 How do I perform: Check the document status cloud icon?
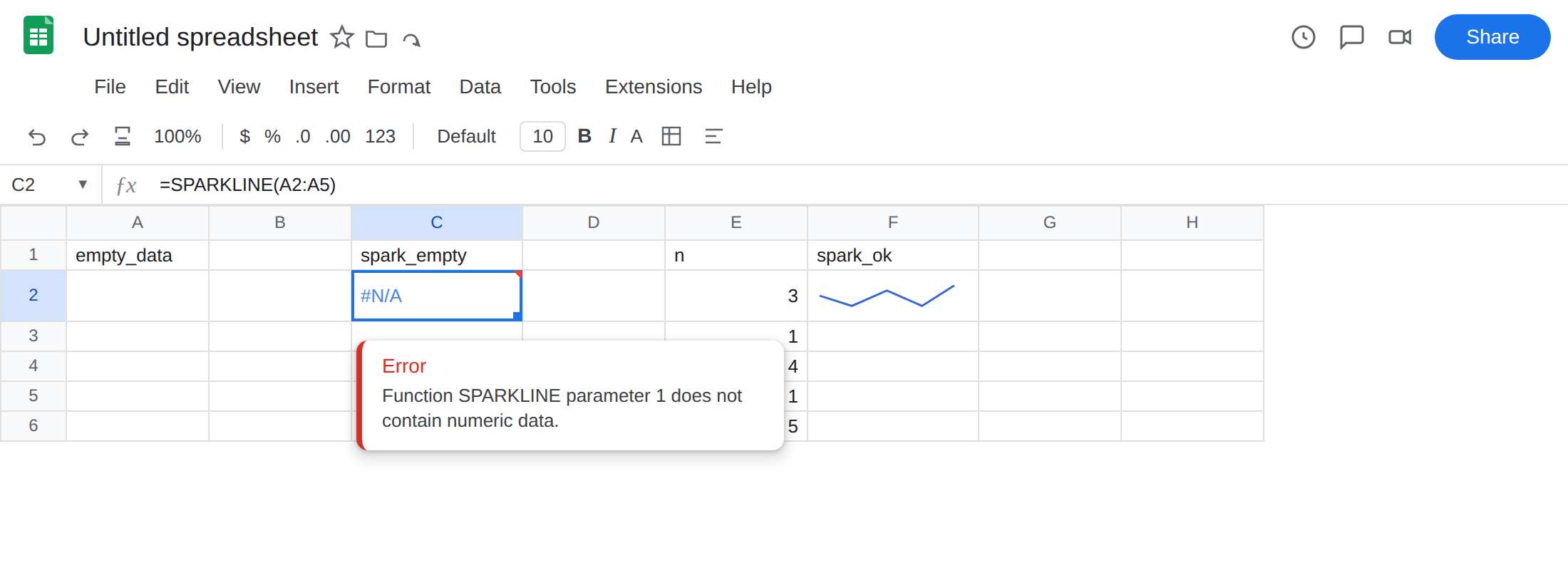(x=411, y=39)
